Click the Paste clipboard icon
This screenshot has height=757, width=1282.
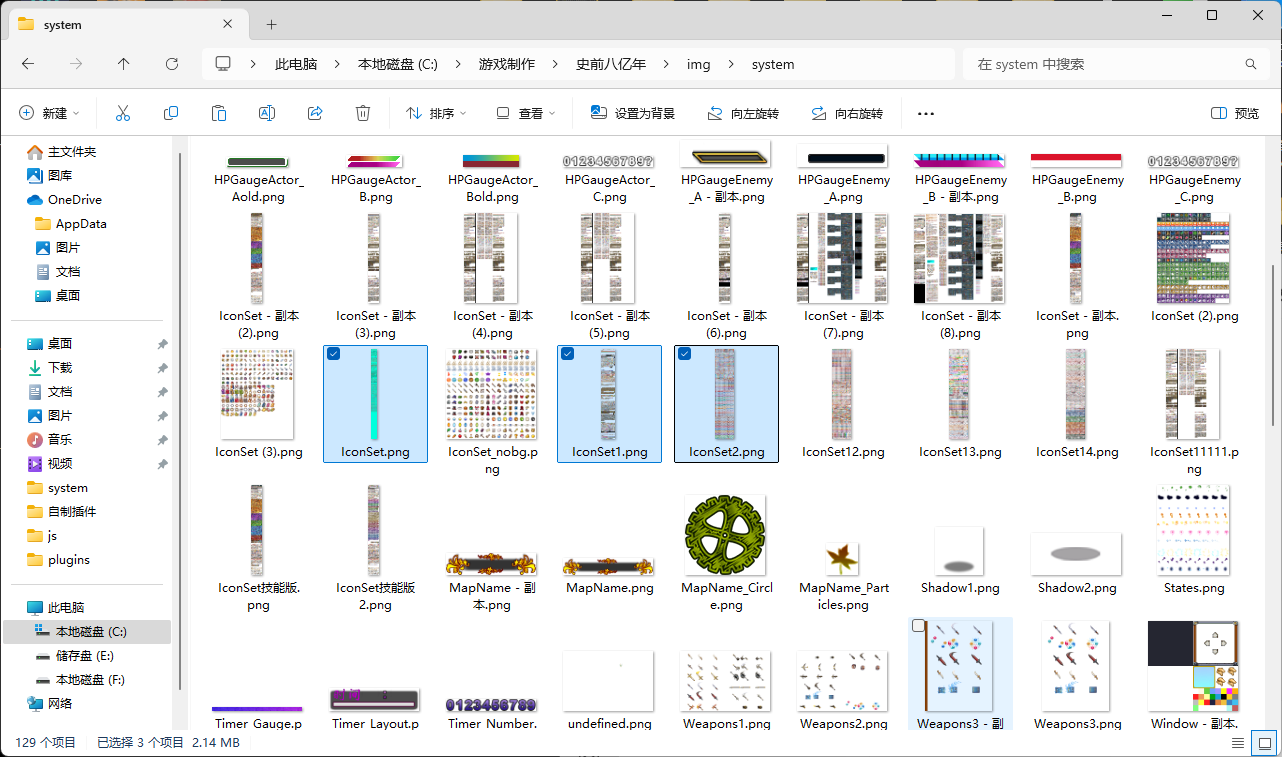tap(219, 113)
